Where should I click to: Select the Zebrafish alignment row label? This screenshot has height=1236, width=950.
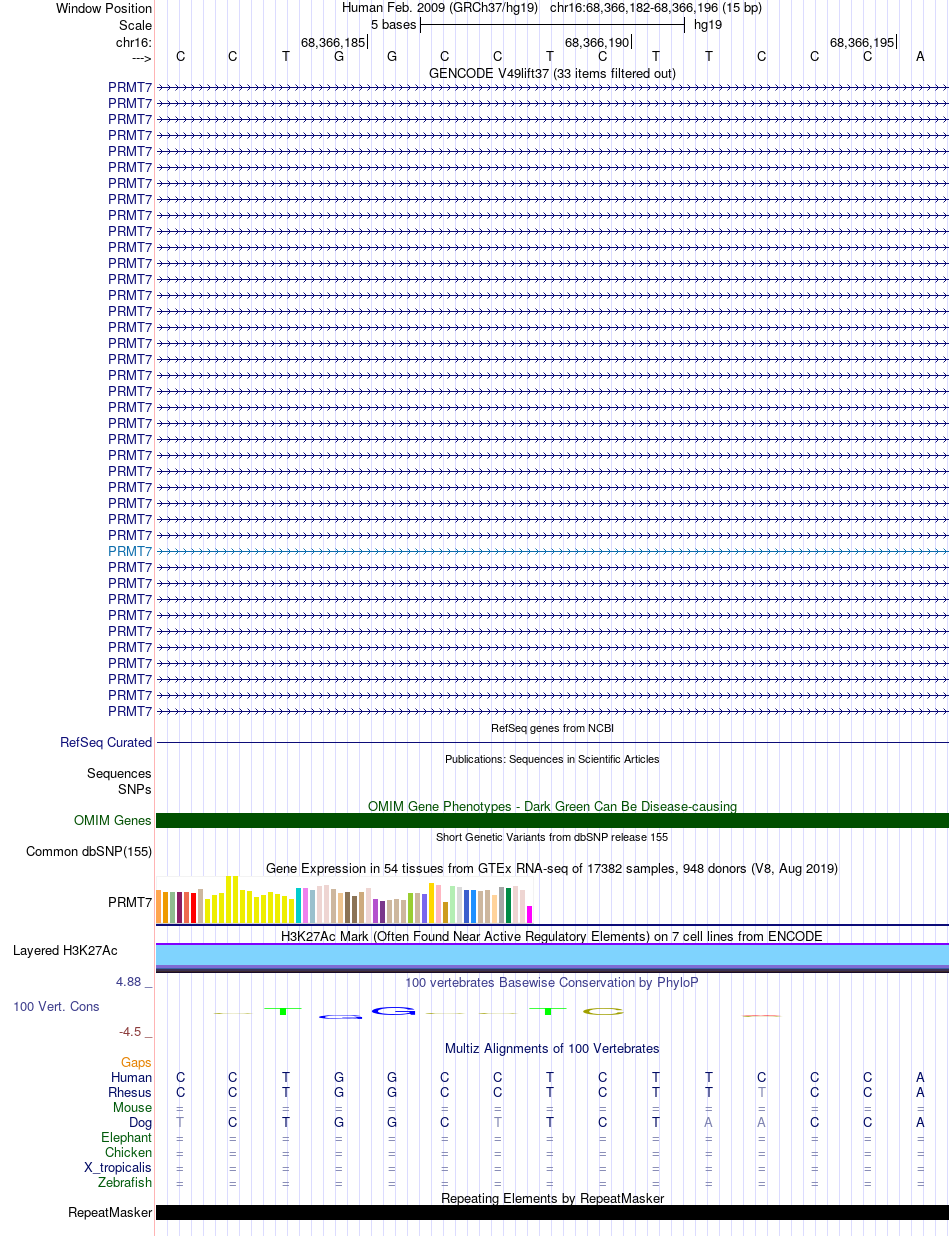tap(125, 1183)
